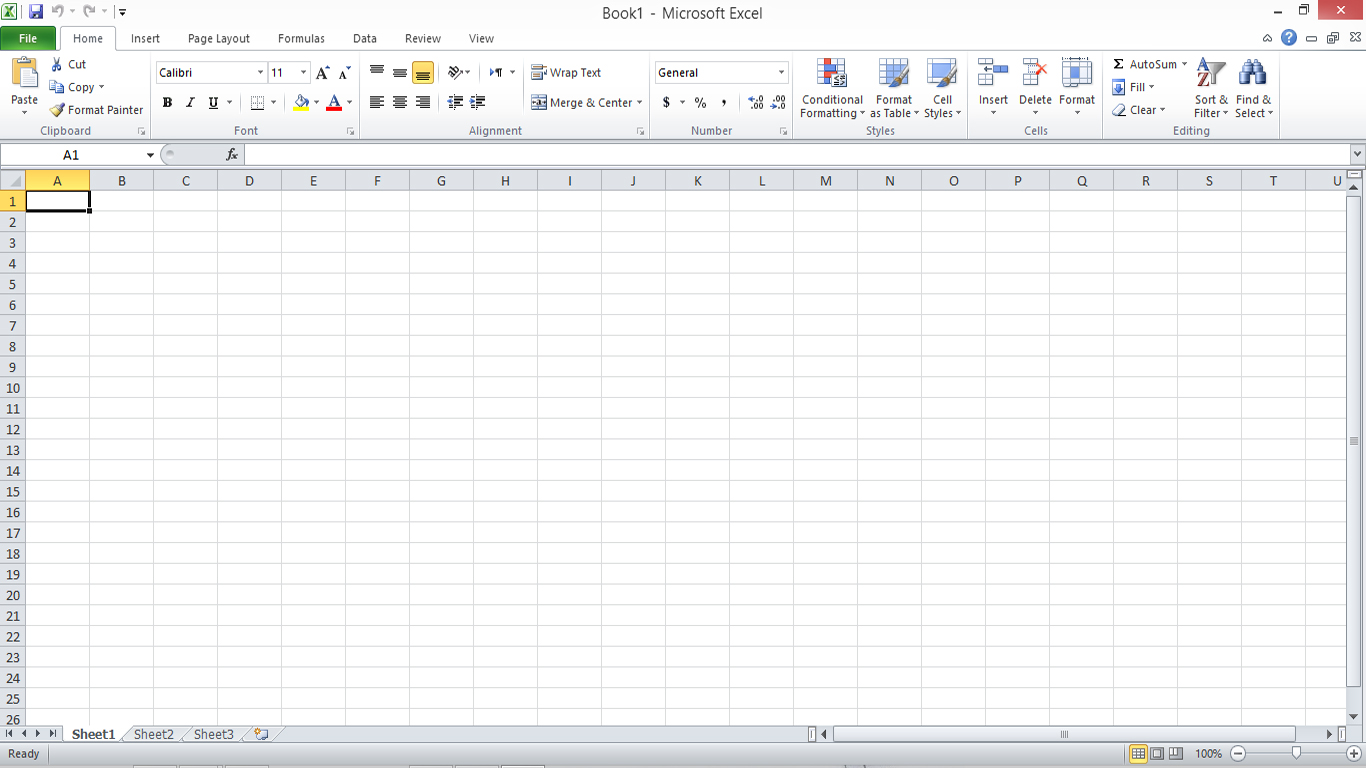Toggle Bottom Align button
Viewport: 1366px width, 768px height.
(x=423, y=73)
